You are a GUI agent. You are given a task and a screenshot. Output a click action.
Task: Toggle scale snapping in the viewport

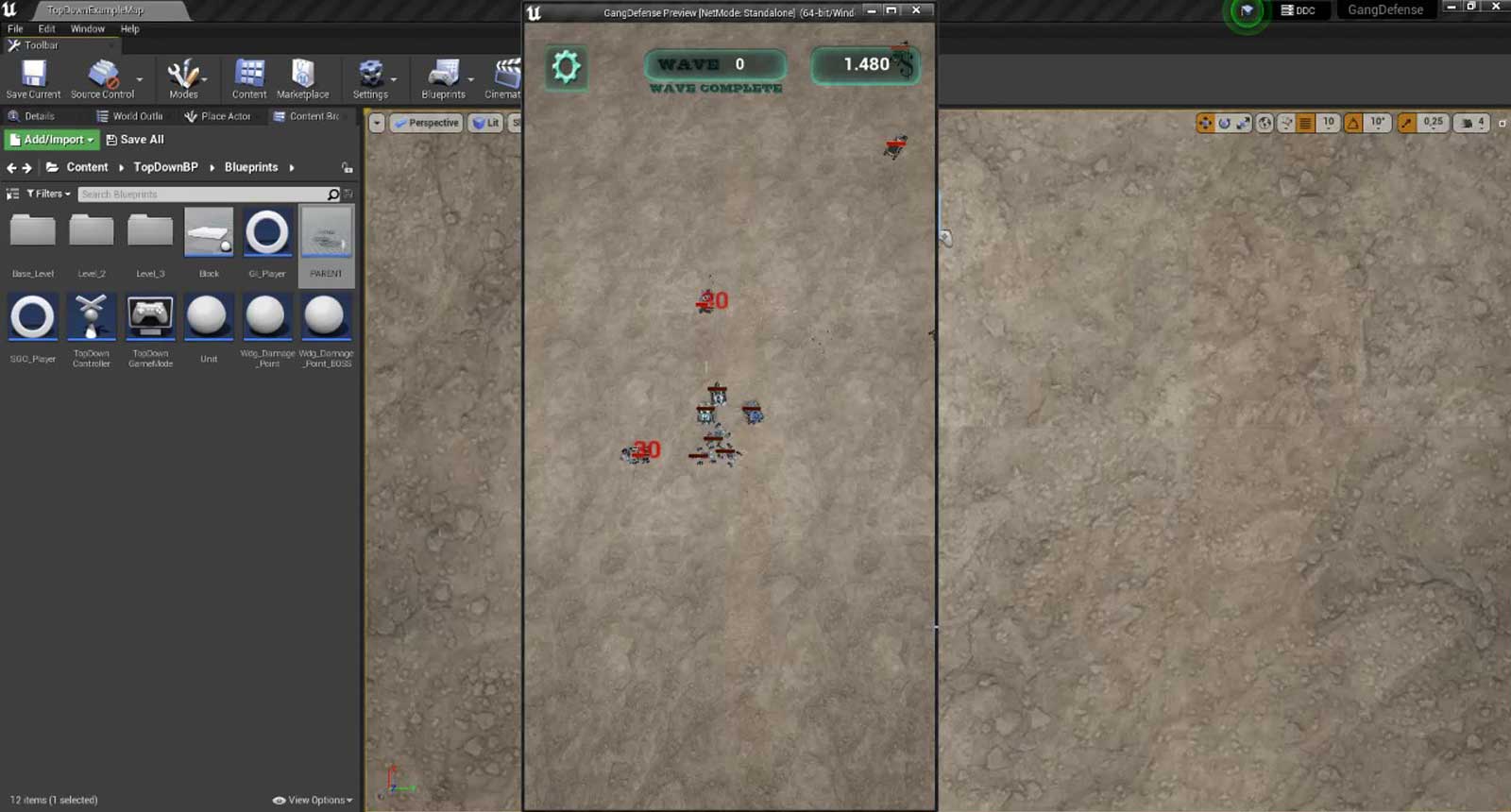coord(1407,123)
